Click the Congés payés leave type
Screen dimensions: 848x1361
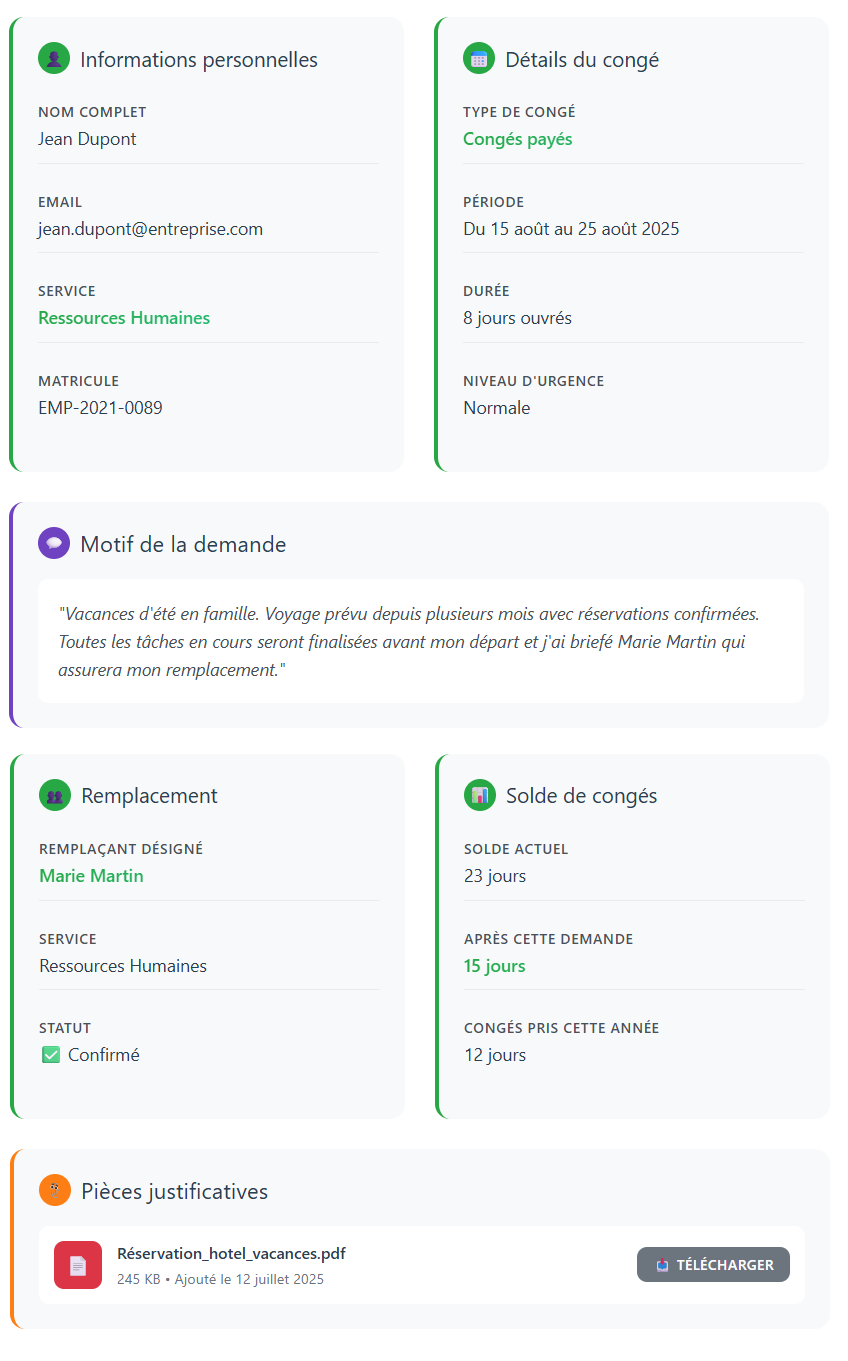(518, 139)
